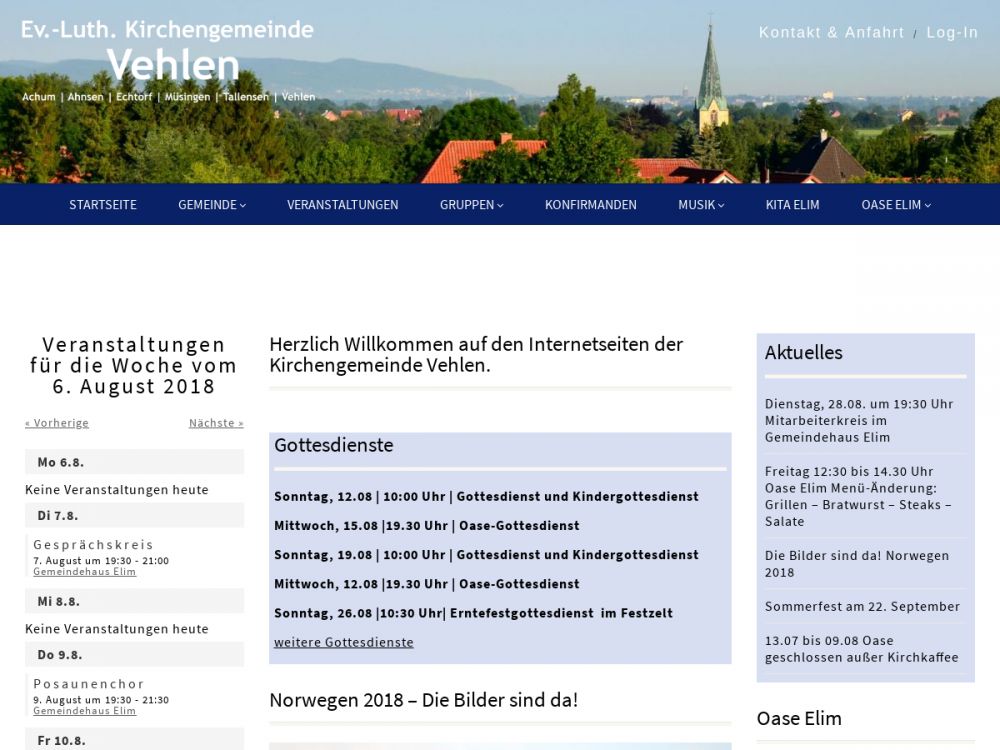Open the Posaunenchor event

point(89,684)
